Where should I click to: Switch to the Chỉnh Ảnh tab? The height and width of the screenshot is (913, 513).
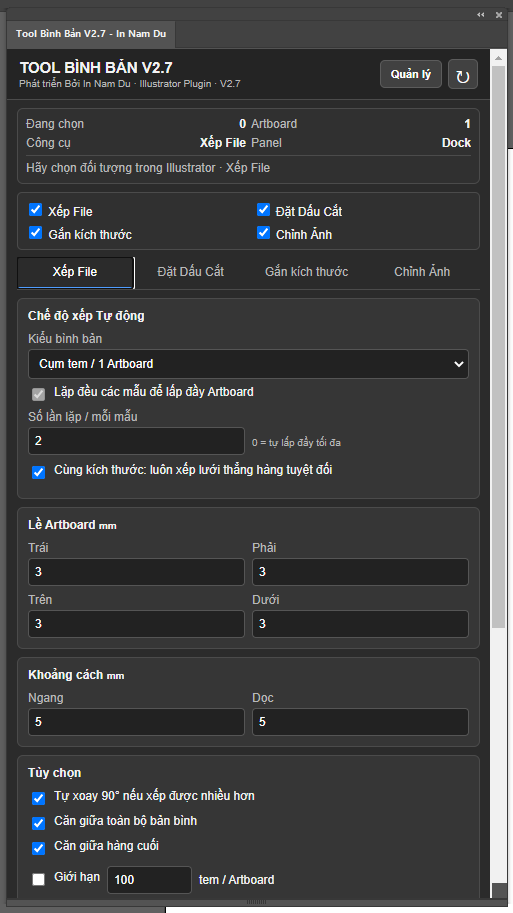pos(422,272)
